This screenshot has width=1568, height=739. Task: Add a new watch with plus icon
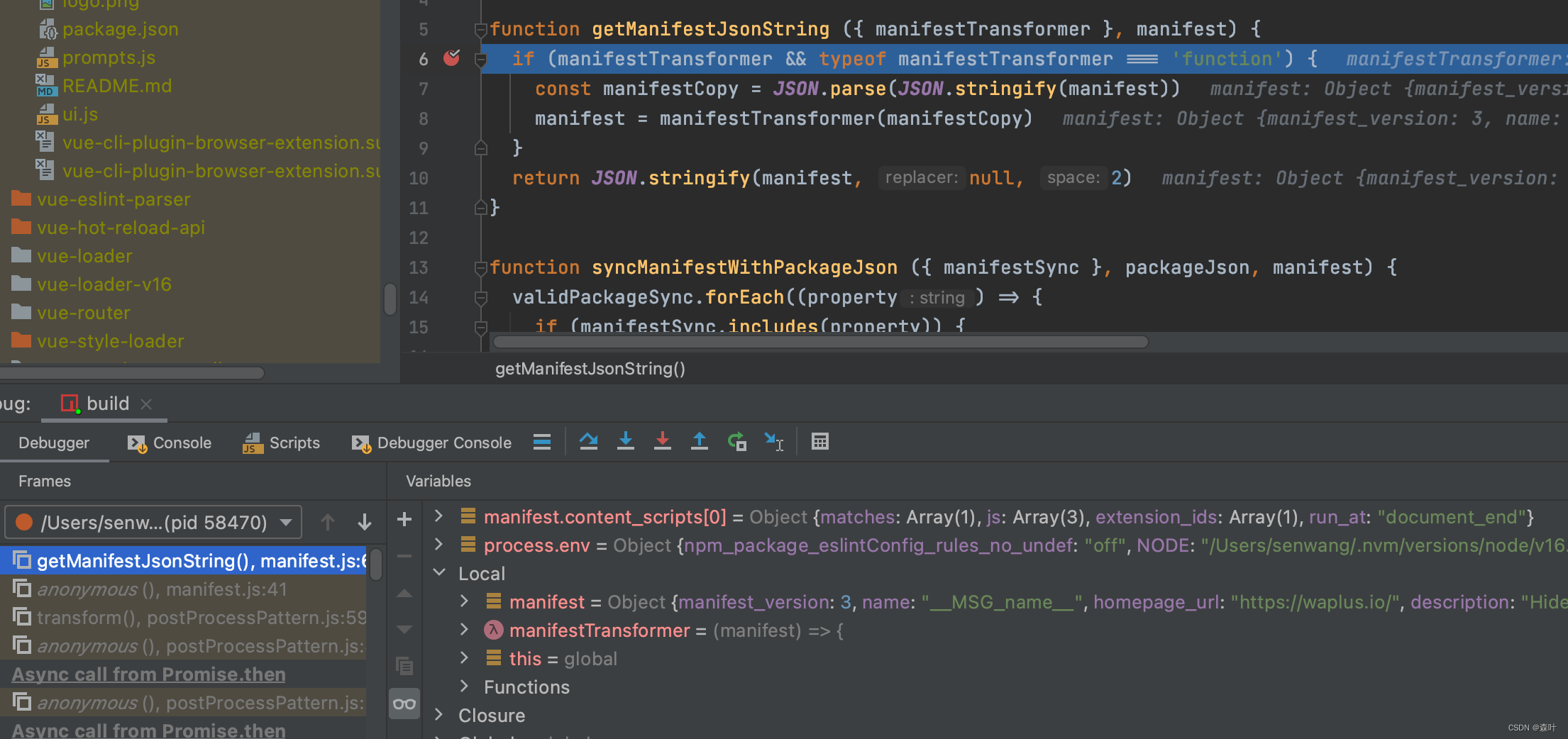pos(404,519)
